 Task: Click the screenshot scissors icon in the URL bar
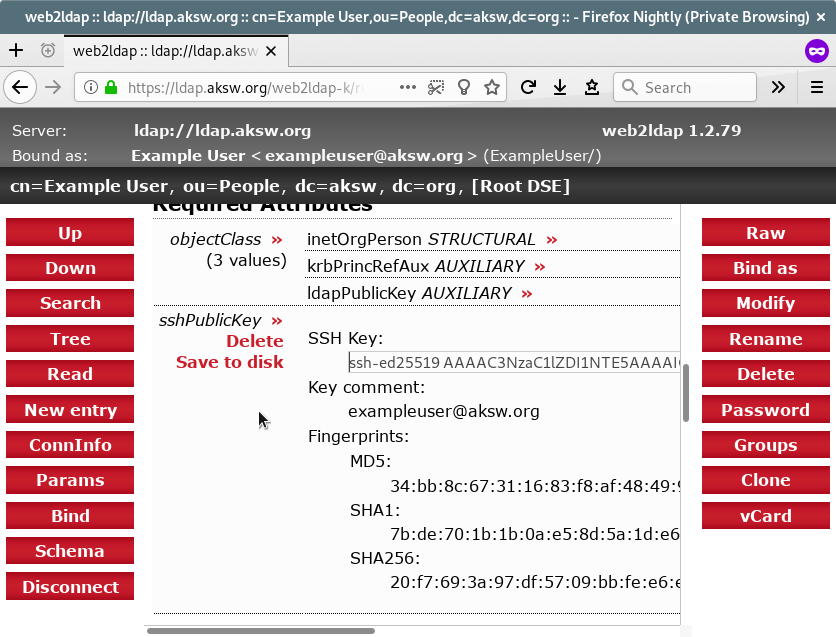click(435, 87)
